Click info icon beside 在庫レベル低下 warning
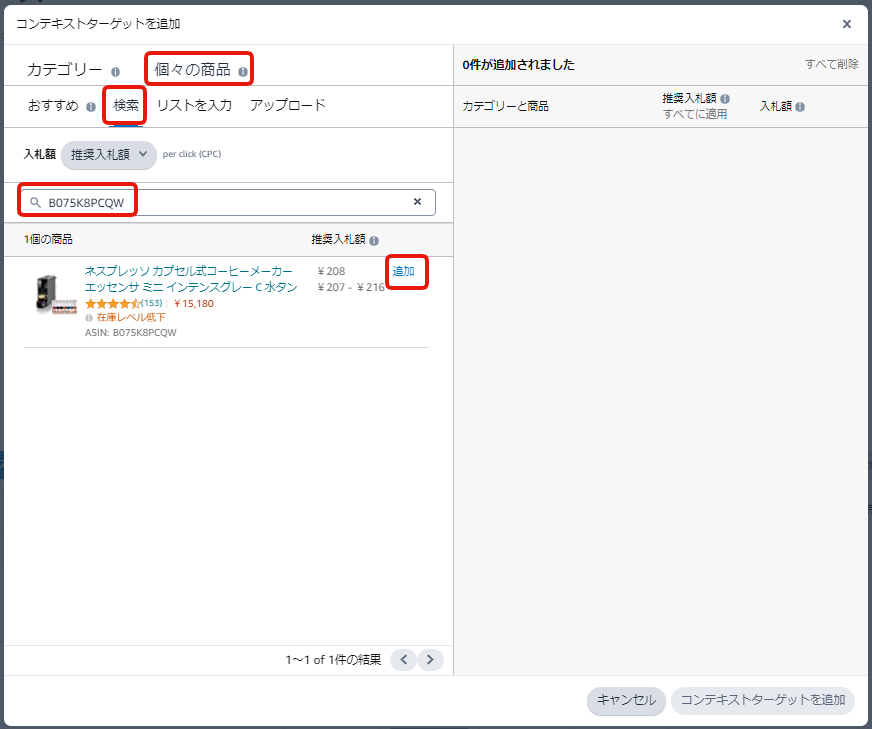872x729 pixels. click(89, 318)
